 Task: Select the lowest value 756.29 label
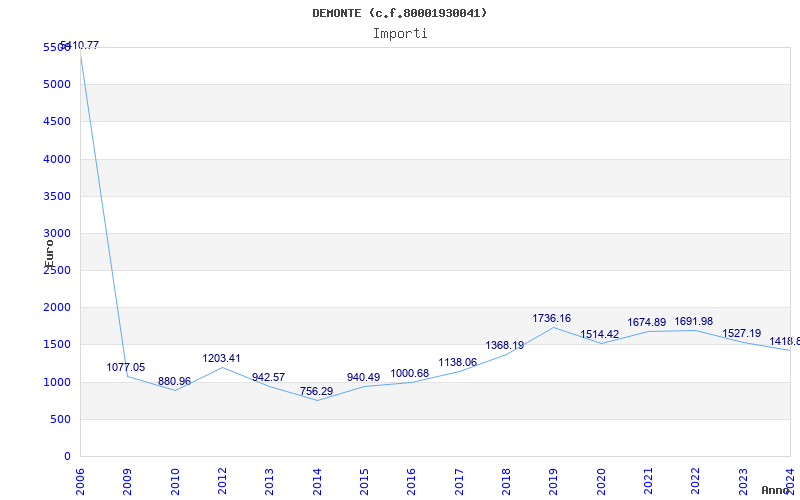click(x=316, y=391)
